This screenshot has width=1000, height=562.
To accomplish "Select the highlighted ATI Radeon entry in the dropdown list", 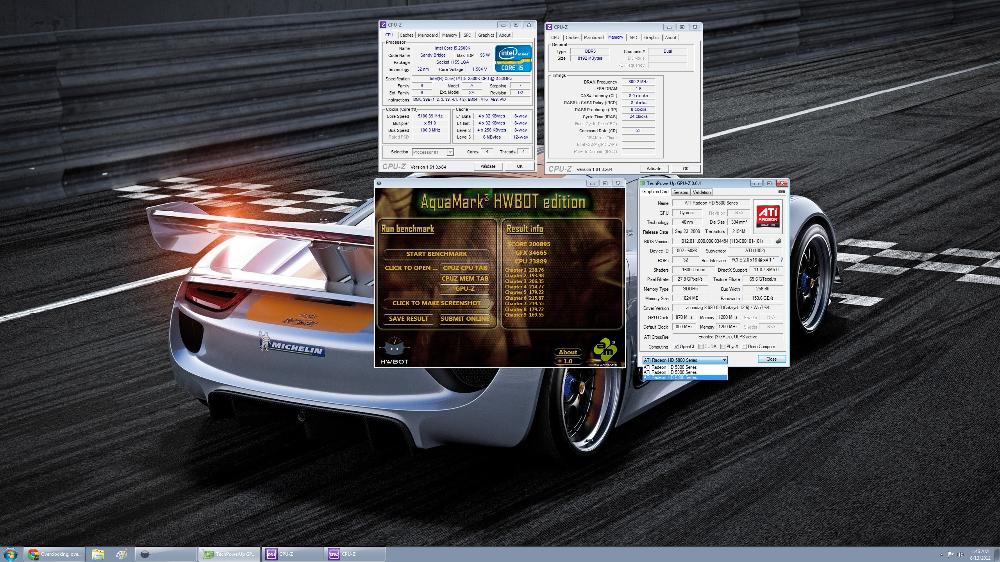I will coord(685,377).
